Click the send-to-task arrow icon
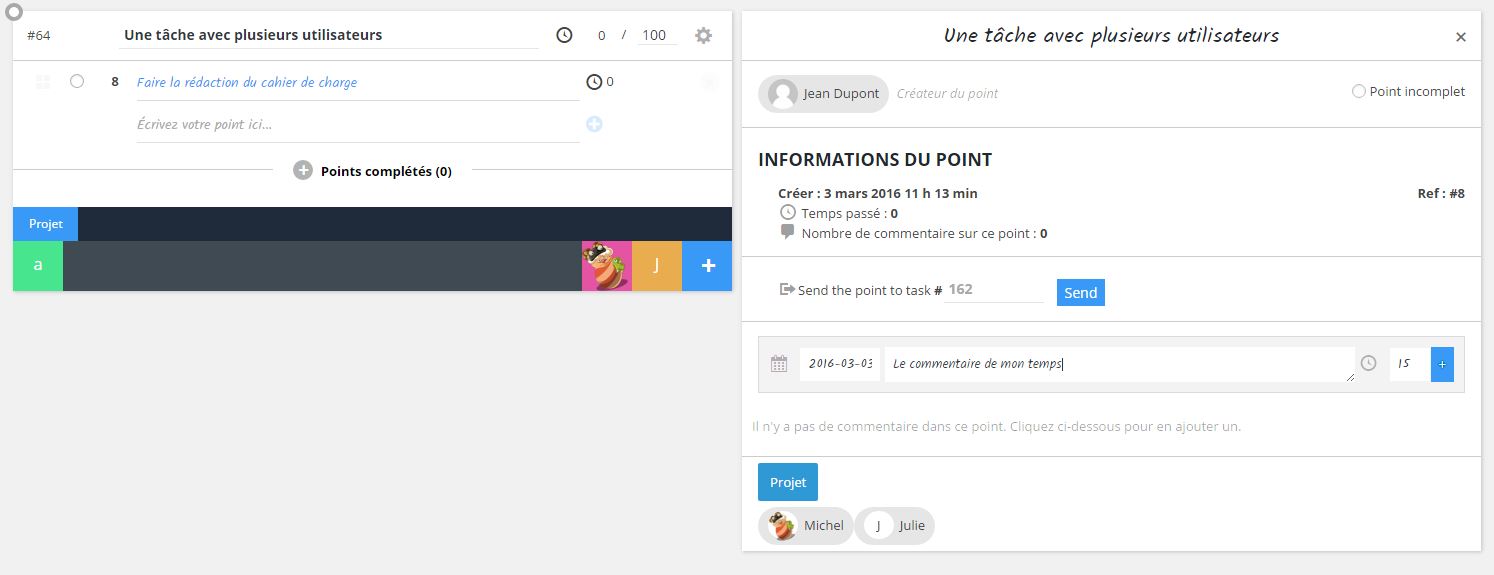1494x575 pixels. pos(786,289)
